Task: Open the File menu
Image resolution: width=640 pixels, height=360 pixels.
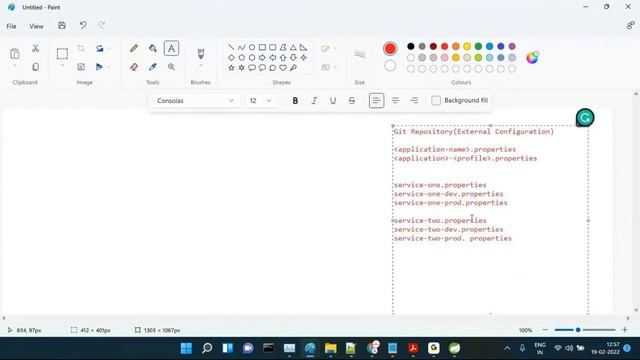Action: pyautogui.click(x=11, y=26)
